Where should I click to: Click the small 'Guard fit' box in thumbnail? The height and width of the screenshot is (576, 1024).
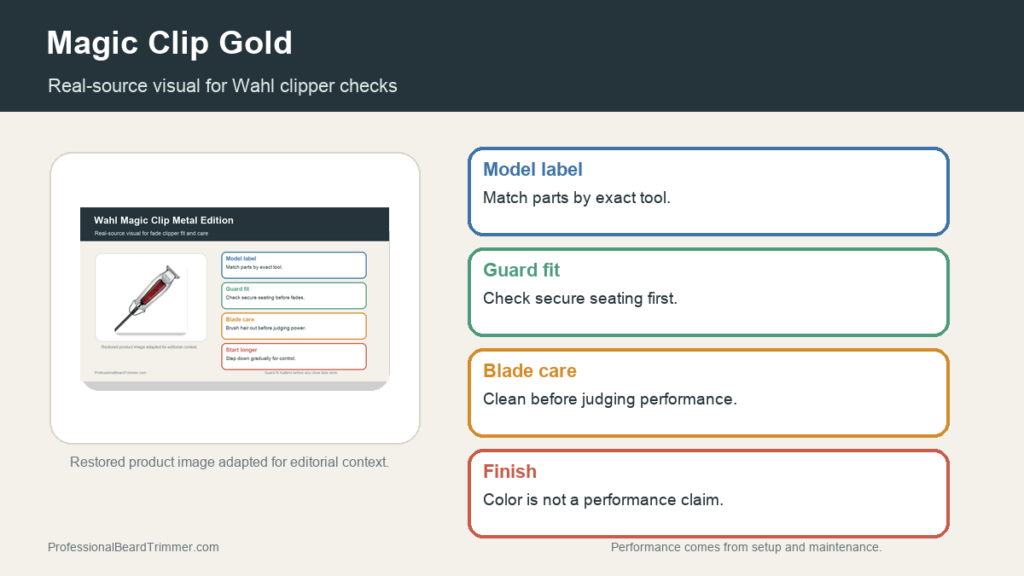294,295
